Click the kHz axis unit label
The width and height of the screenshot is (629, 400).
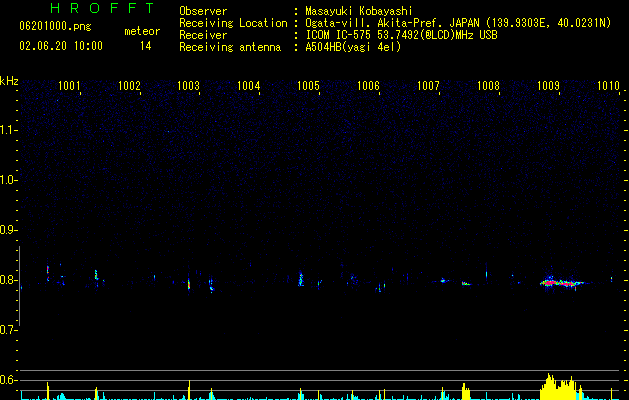coord(9,81)
